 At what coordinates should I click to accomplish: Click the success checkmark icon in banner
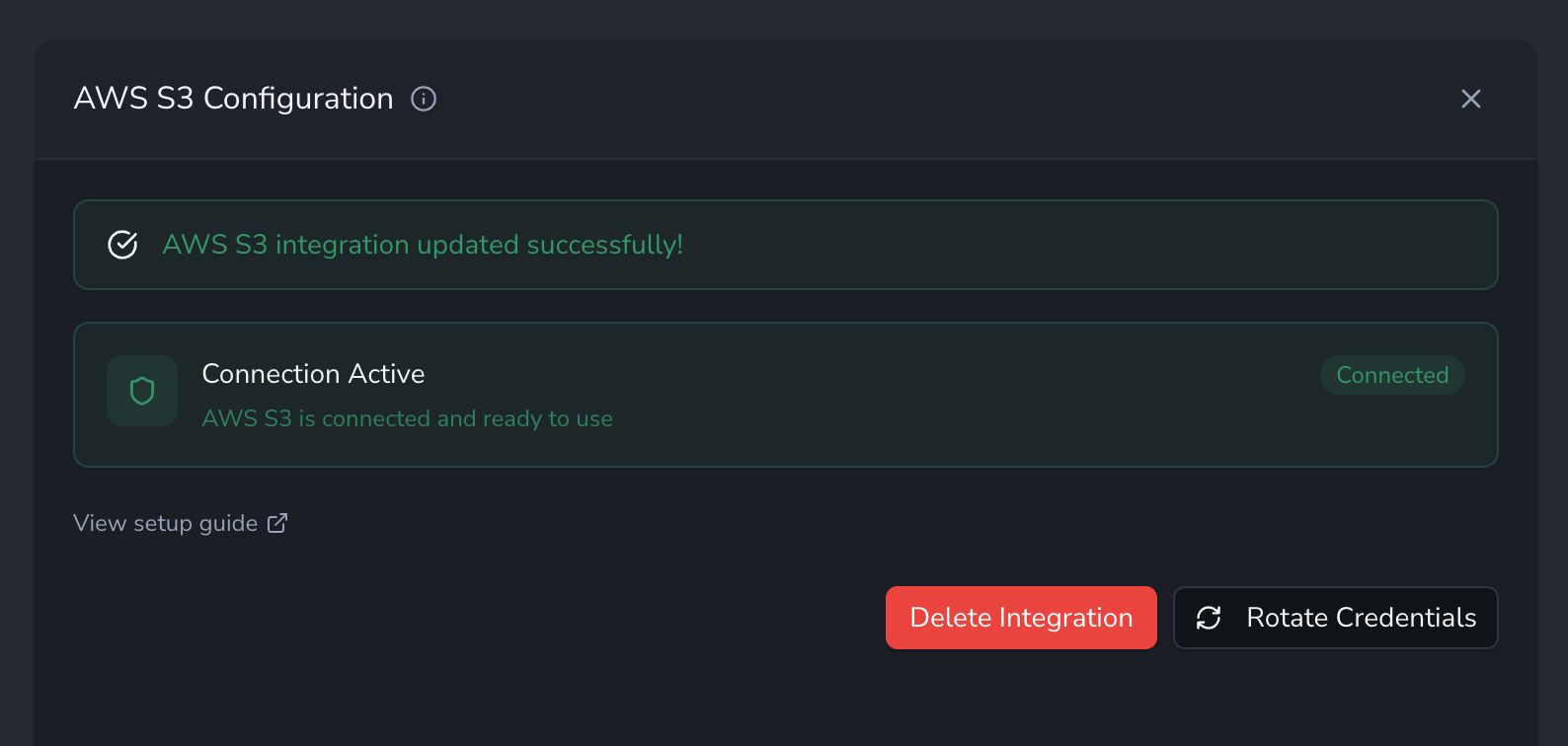pos(122,245)
